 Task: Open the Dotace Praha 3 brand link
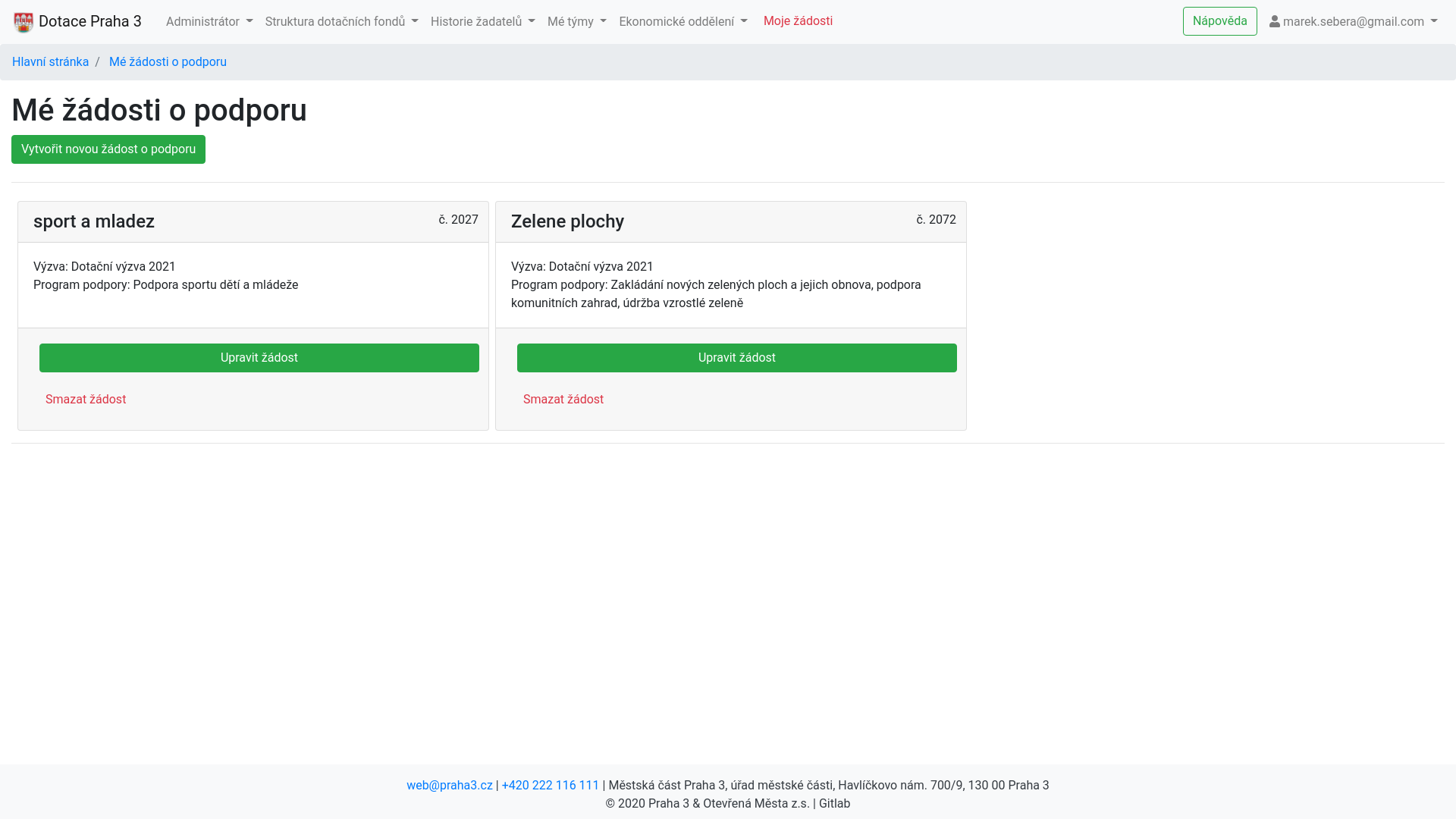(89, 21)
